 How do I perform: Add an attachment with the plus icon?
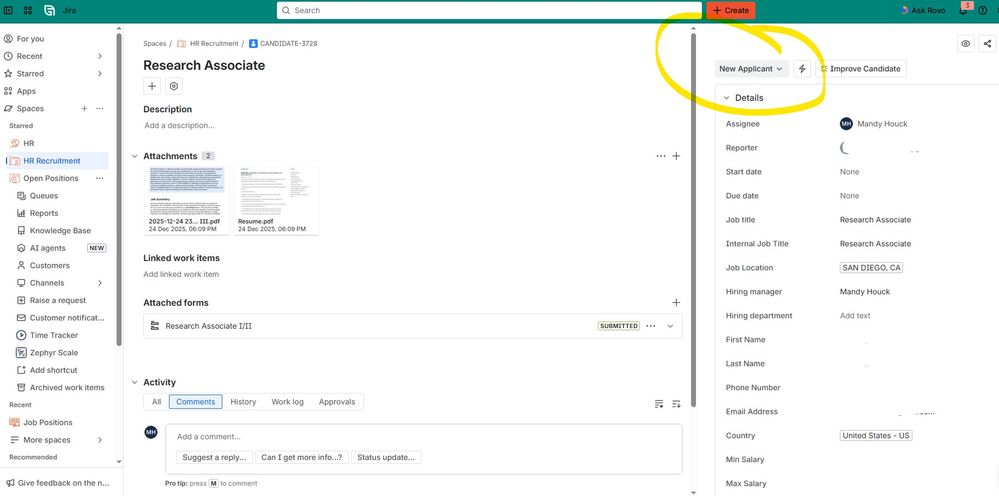point(677,156)
